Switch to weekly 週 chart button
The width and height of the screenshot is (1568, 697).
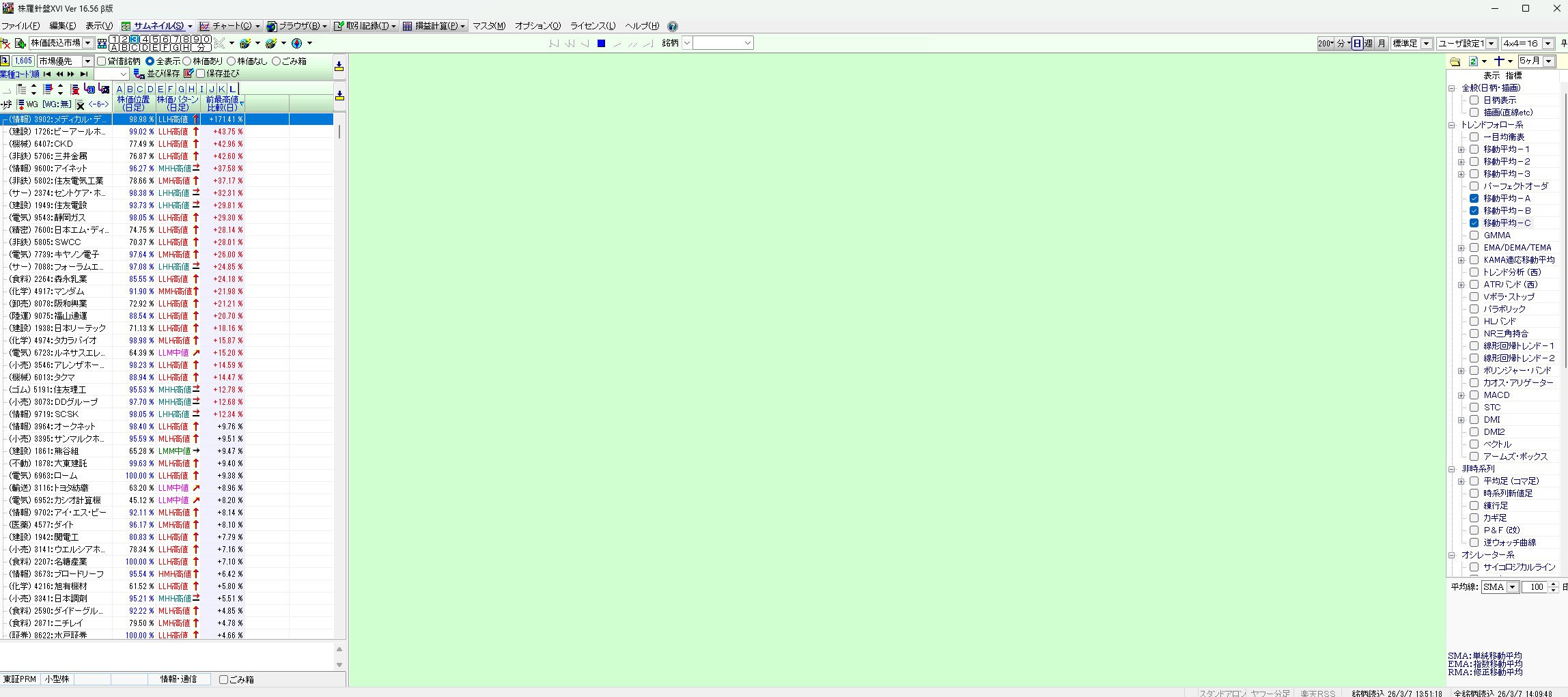tap(1369, 43)
